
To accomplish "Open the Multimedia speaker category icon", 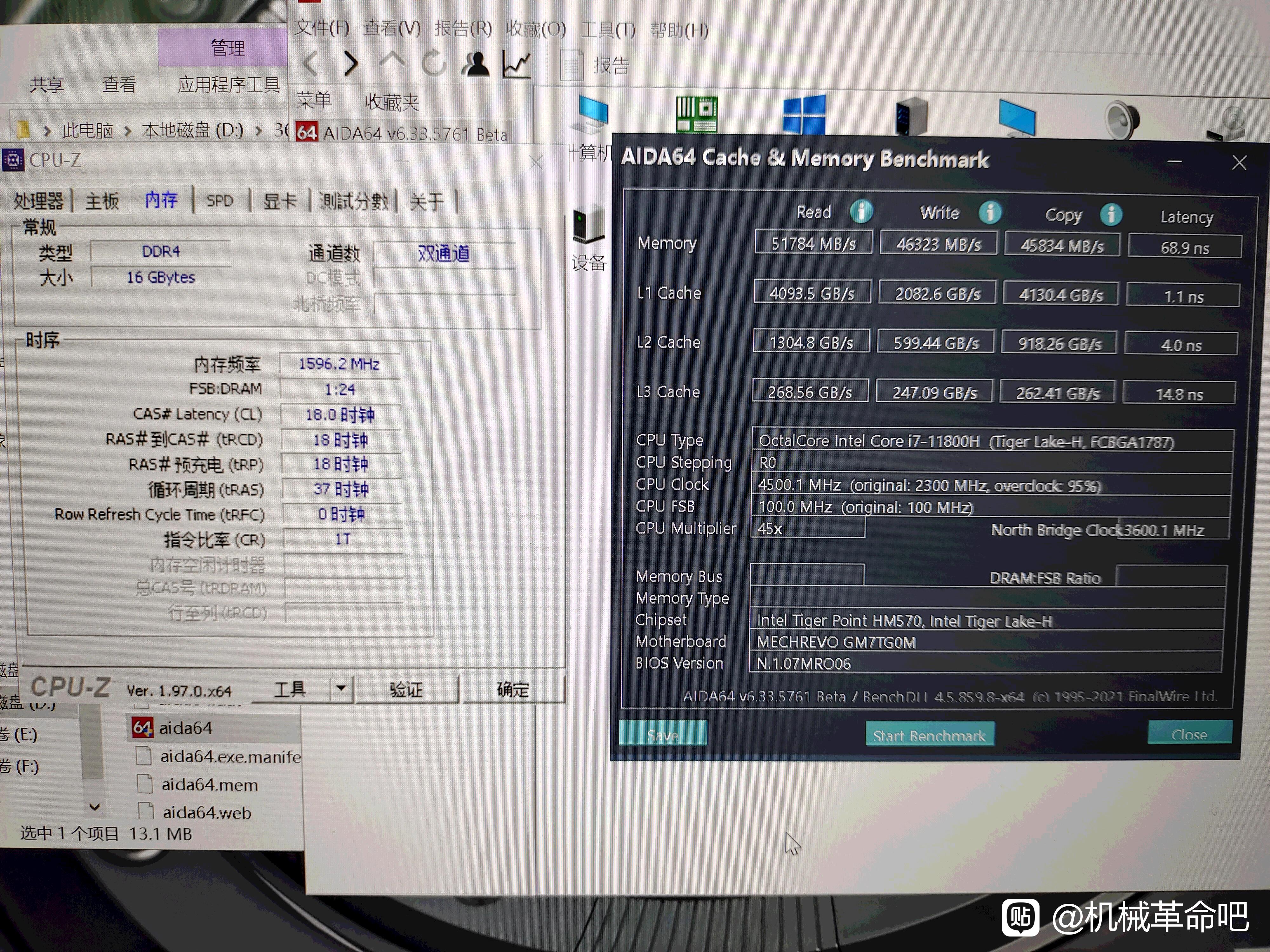I will click(x=1122, y=119).
